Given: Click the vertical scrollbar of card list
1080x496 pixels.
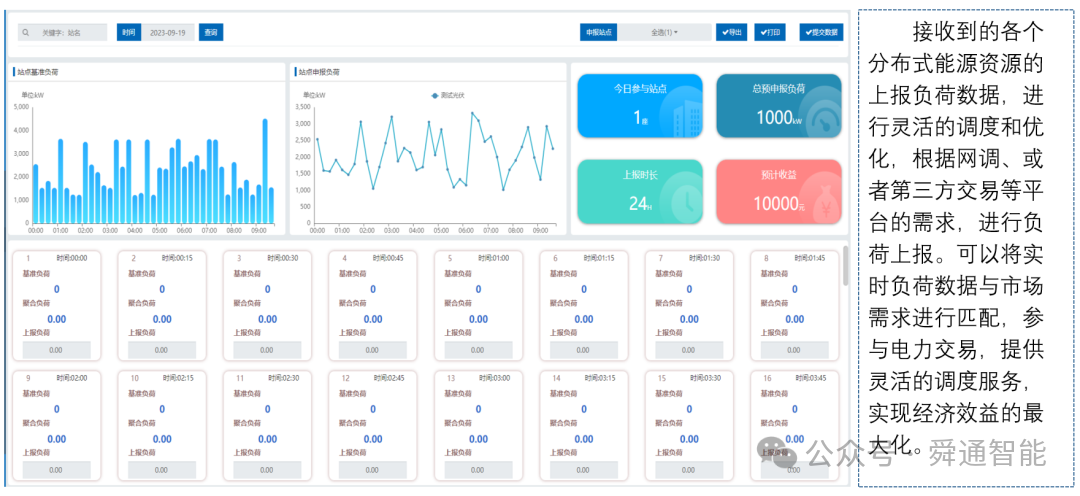Looking at the screenshot, I should point(846,265).
